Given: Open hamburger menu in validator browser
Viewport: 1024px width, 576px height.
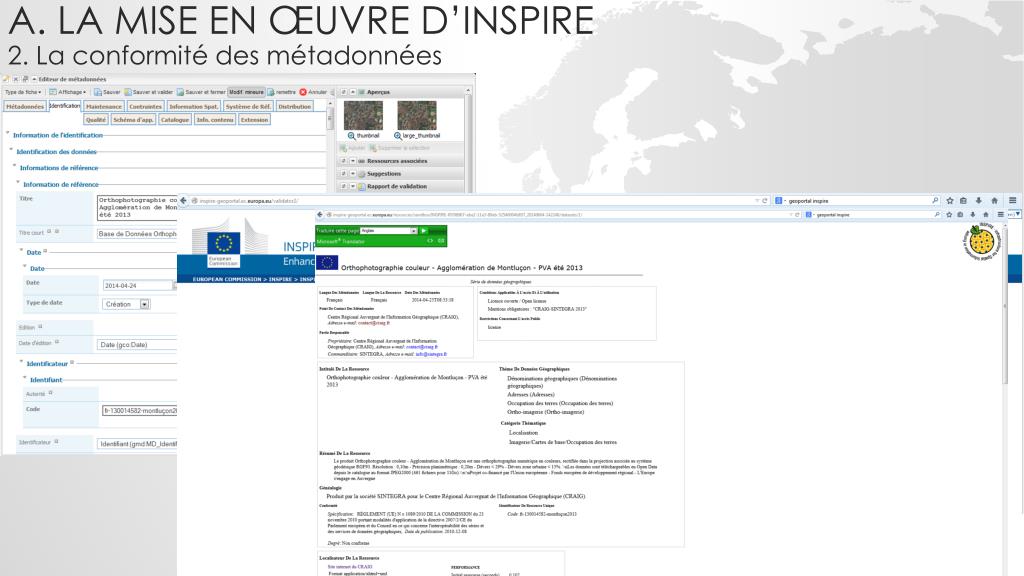Looking at the screenshot, I should (x=1013, y=200).
